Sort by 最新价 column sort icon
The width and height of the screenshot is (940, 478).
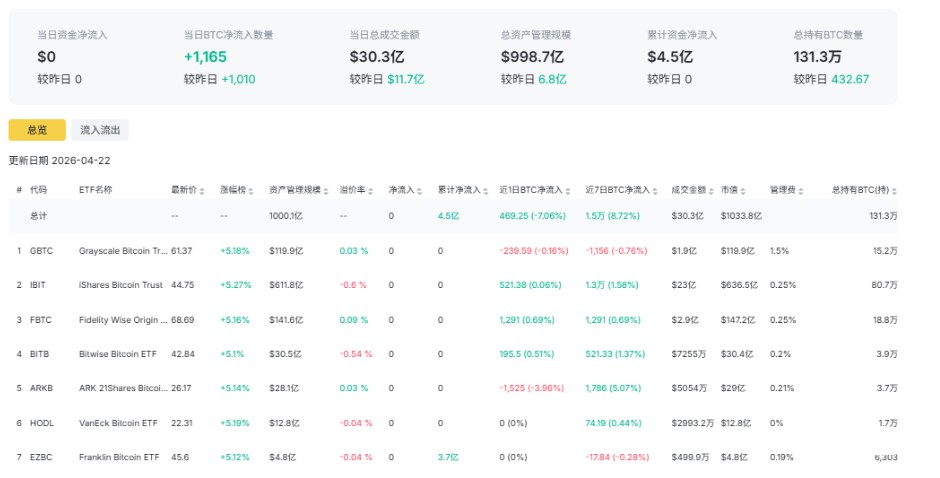point(203,190)
